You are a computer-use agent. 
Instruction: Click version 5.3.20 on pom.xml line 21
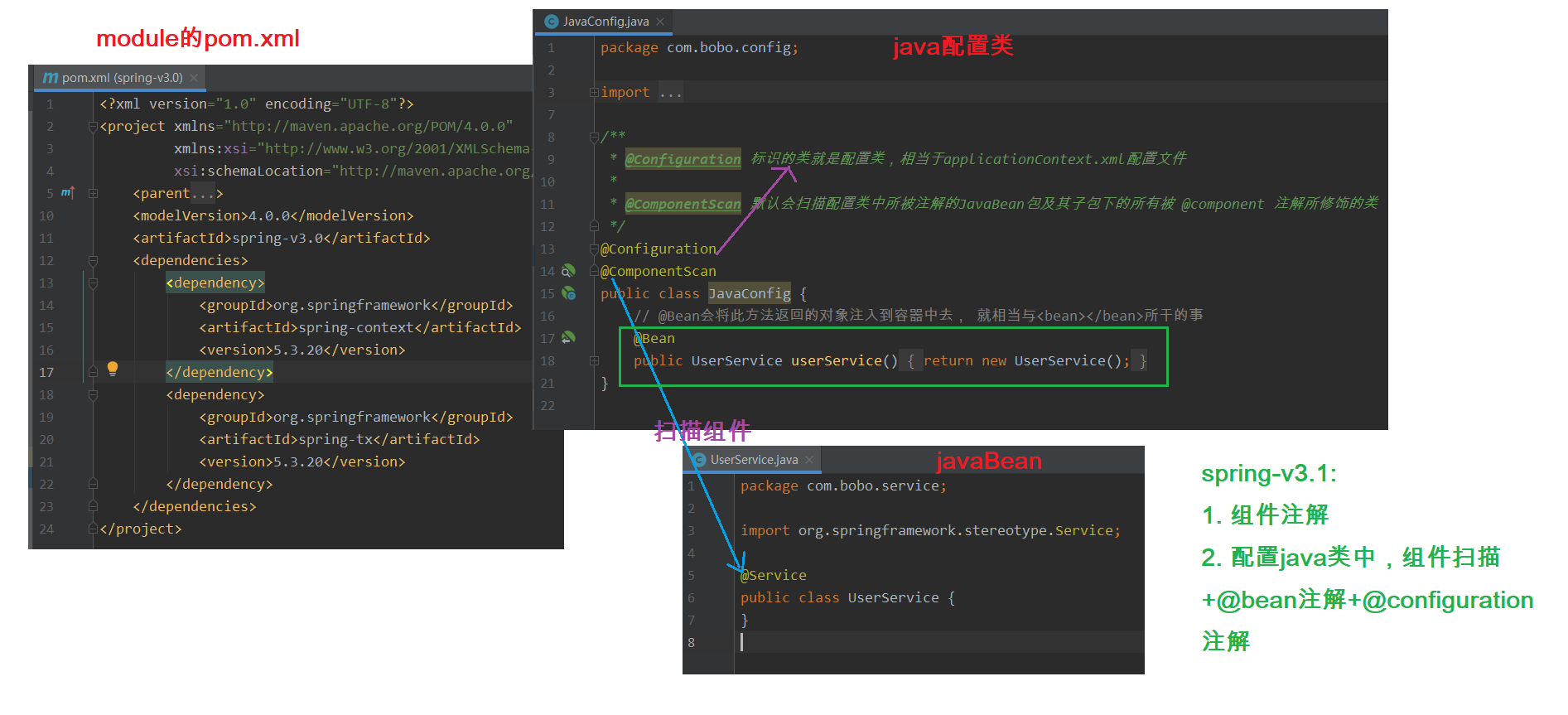pyautogui.click(x=298, y=461)
